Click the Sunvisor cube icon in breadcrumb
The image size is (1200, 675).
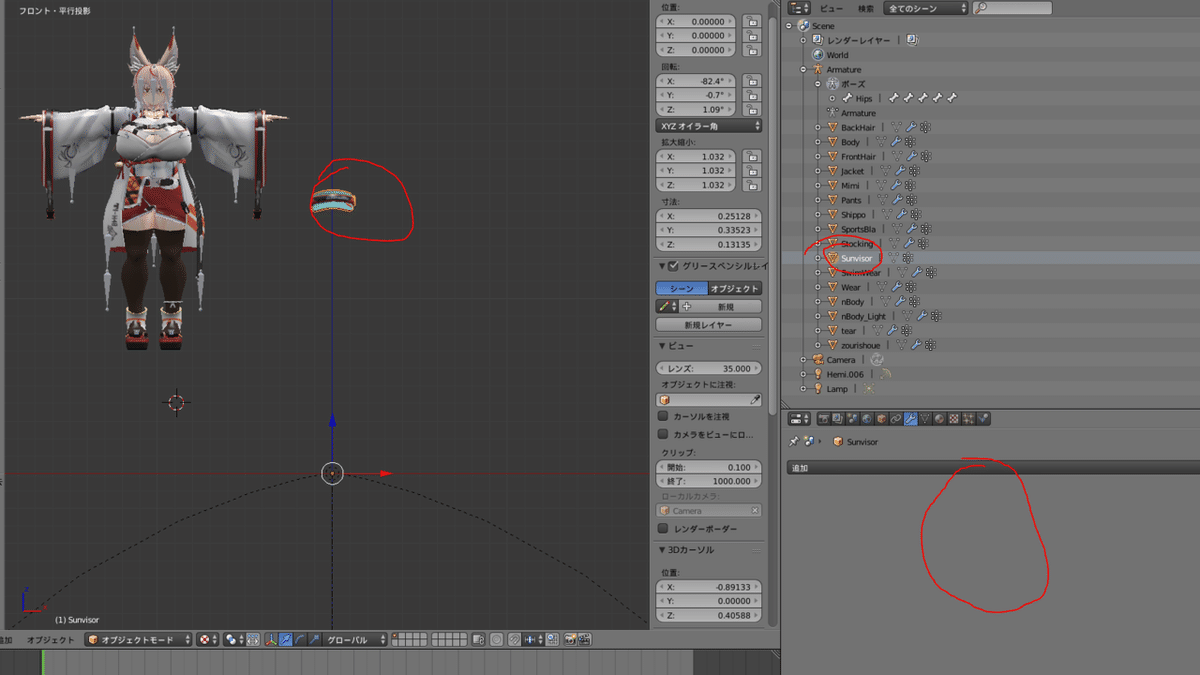click(x=838, y=441)
